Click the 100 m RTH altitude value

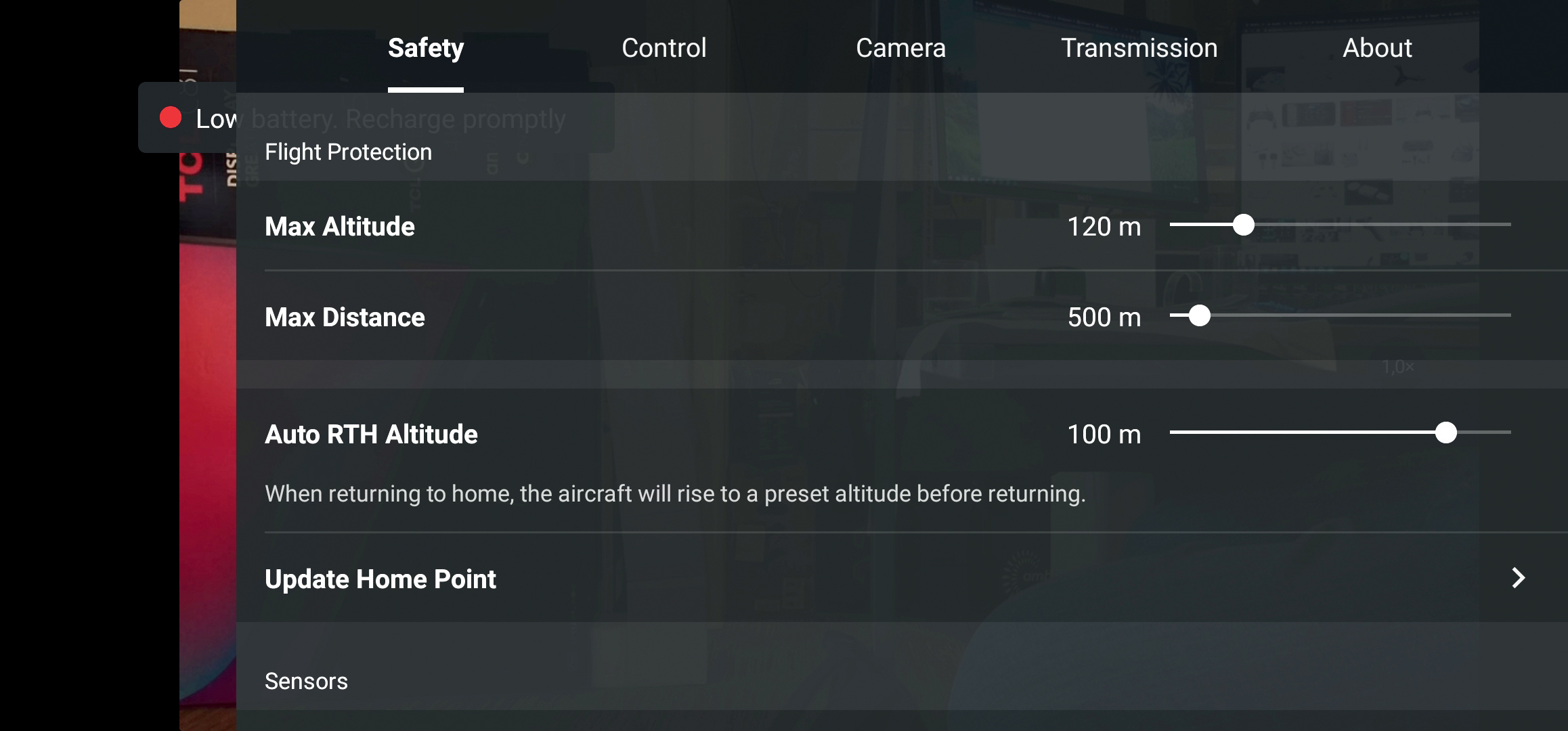coord(1104,435)
